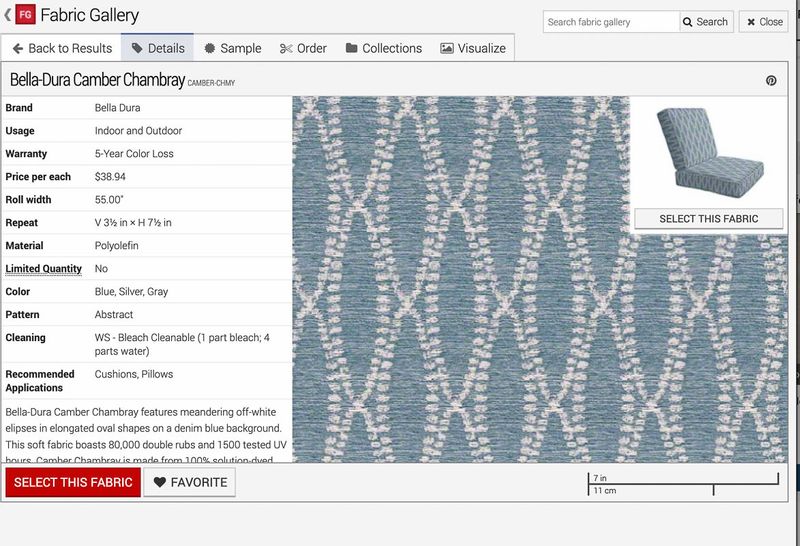Click the fabric description paragraph
Screen dimensions: 800x546
pos(146,436)
